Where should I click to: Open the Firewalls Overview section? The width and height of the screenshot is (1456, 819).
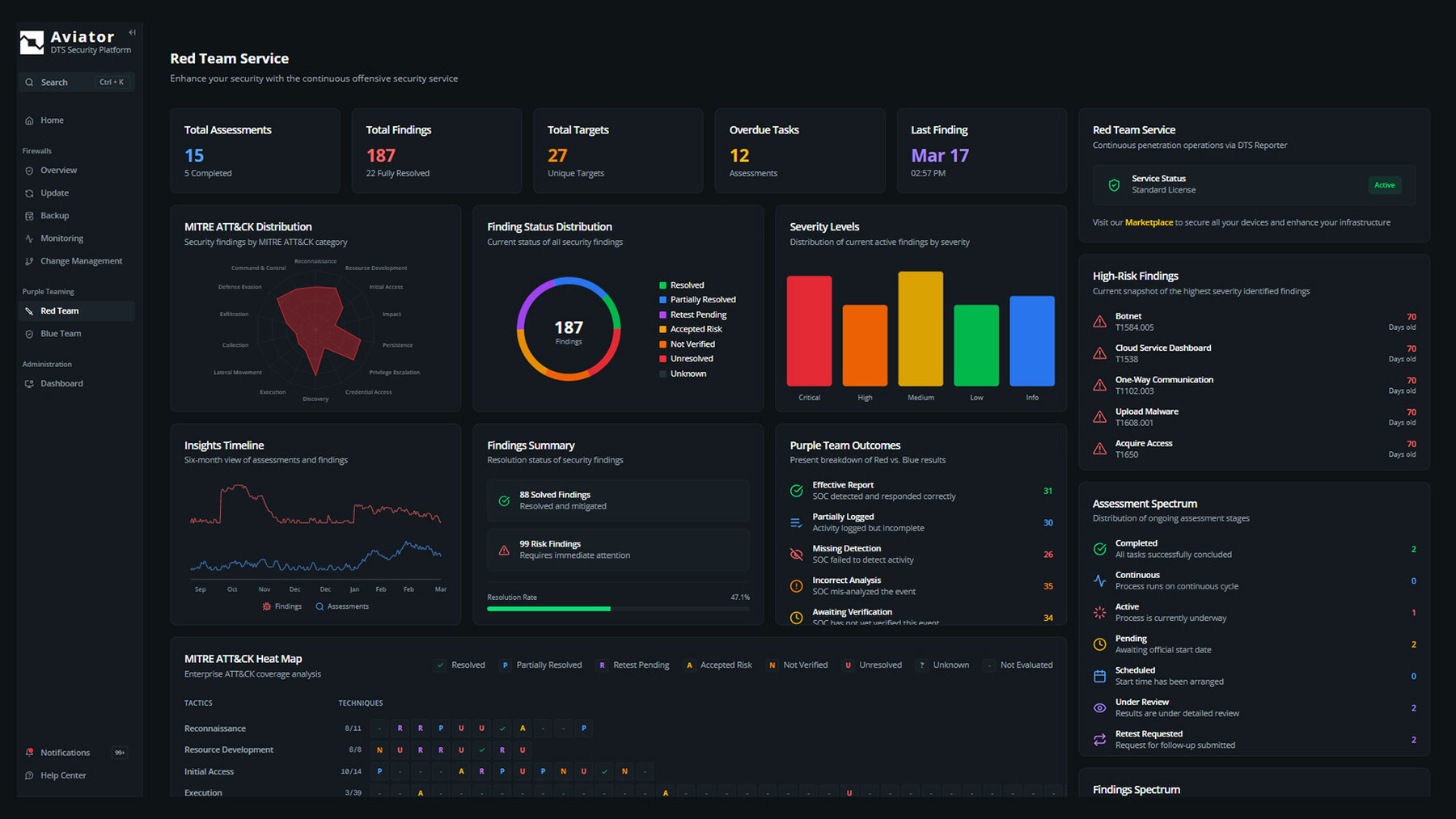[x=58, y=171]
